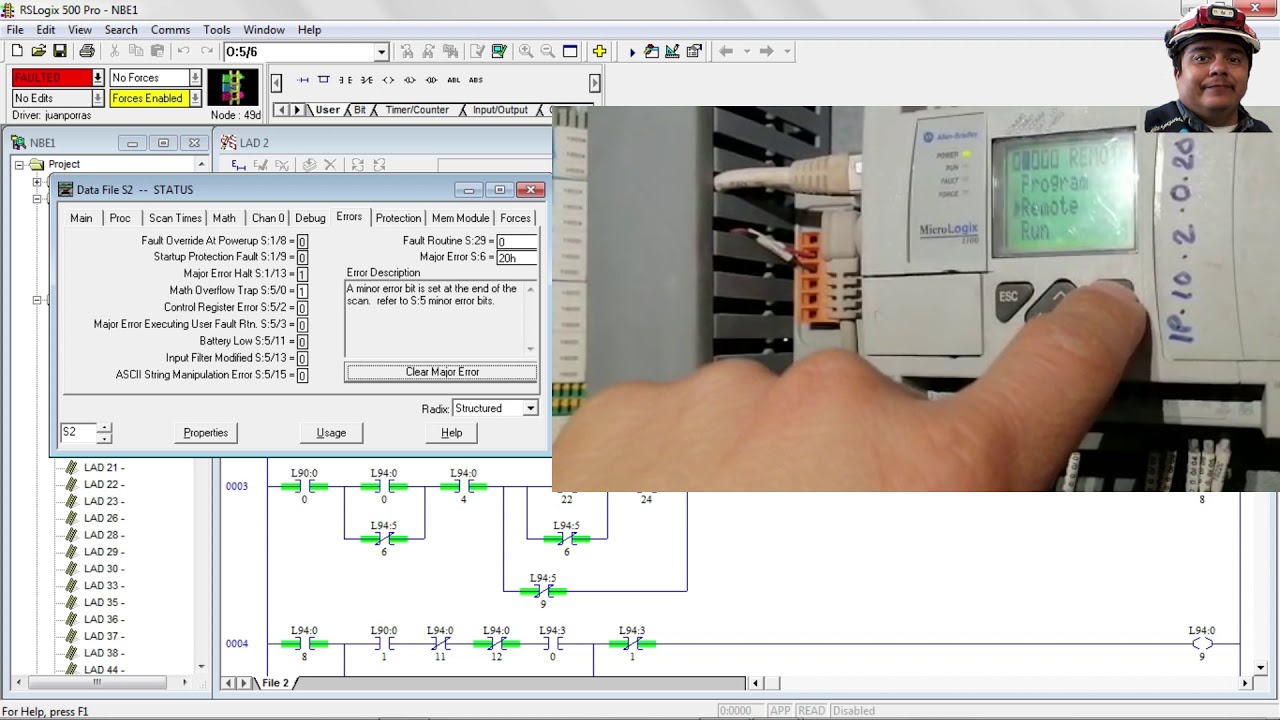The height and width of the screenshot is (720, 1280).
Task: Toggle ASCII String Manipulation Error S:5/15 bit
Action: click(x=302, y=376)
